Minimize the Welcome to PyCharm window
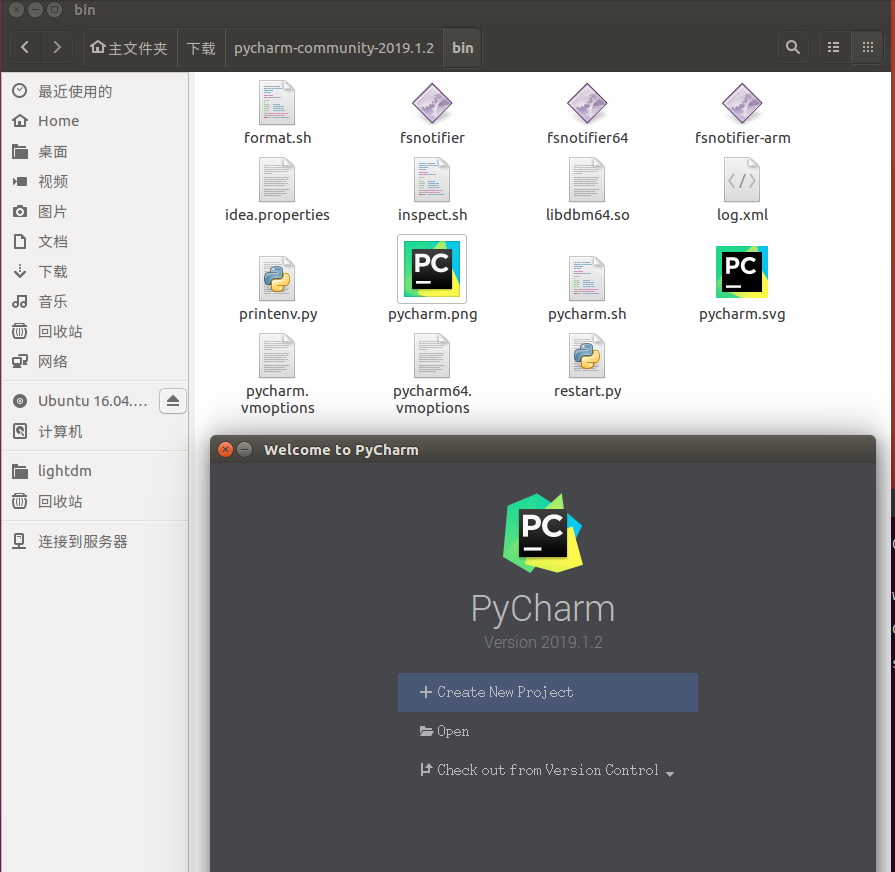Viewport: 895px width, 872px height. [244, 450]
